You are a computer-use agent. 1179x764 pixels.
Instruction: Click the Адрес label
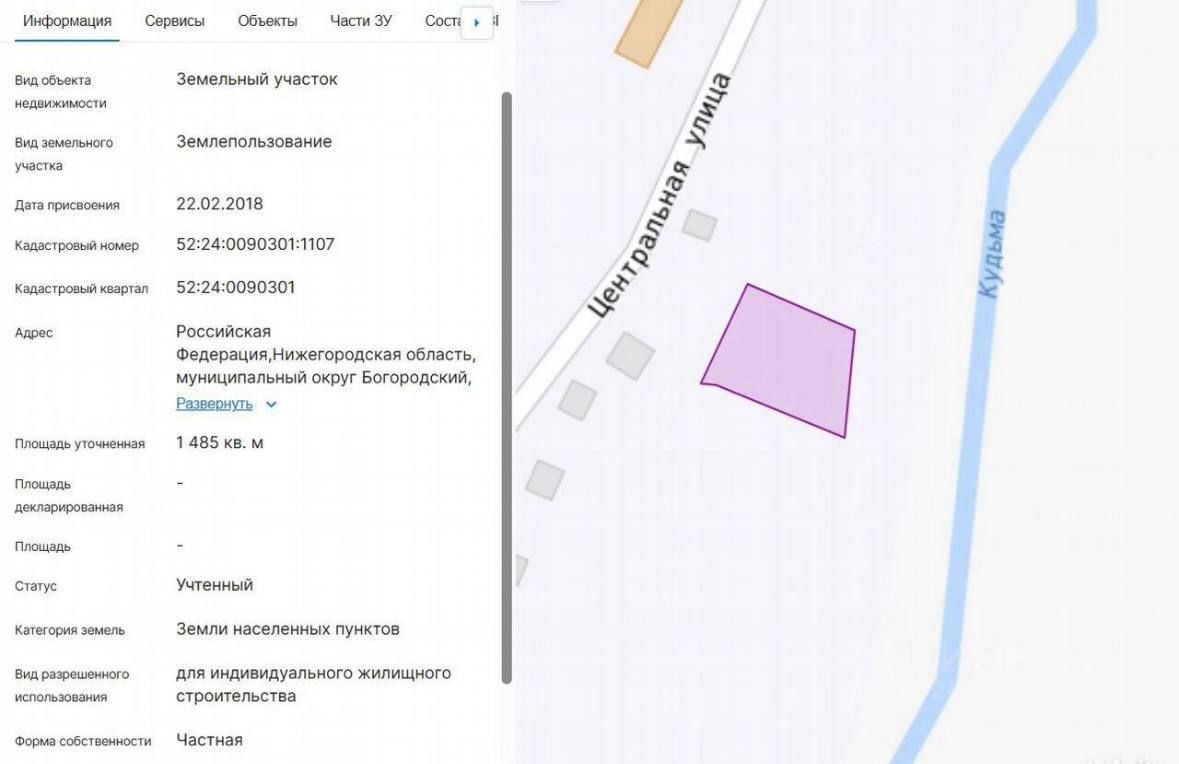click(34, 332)
